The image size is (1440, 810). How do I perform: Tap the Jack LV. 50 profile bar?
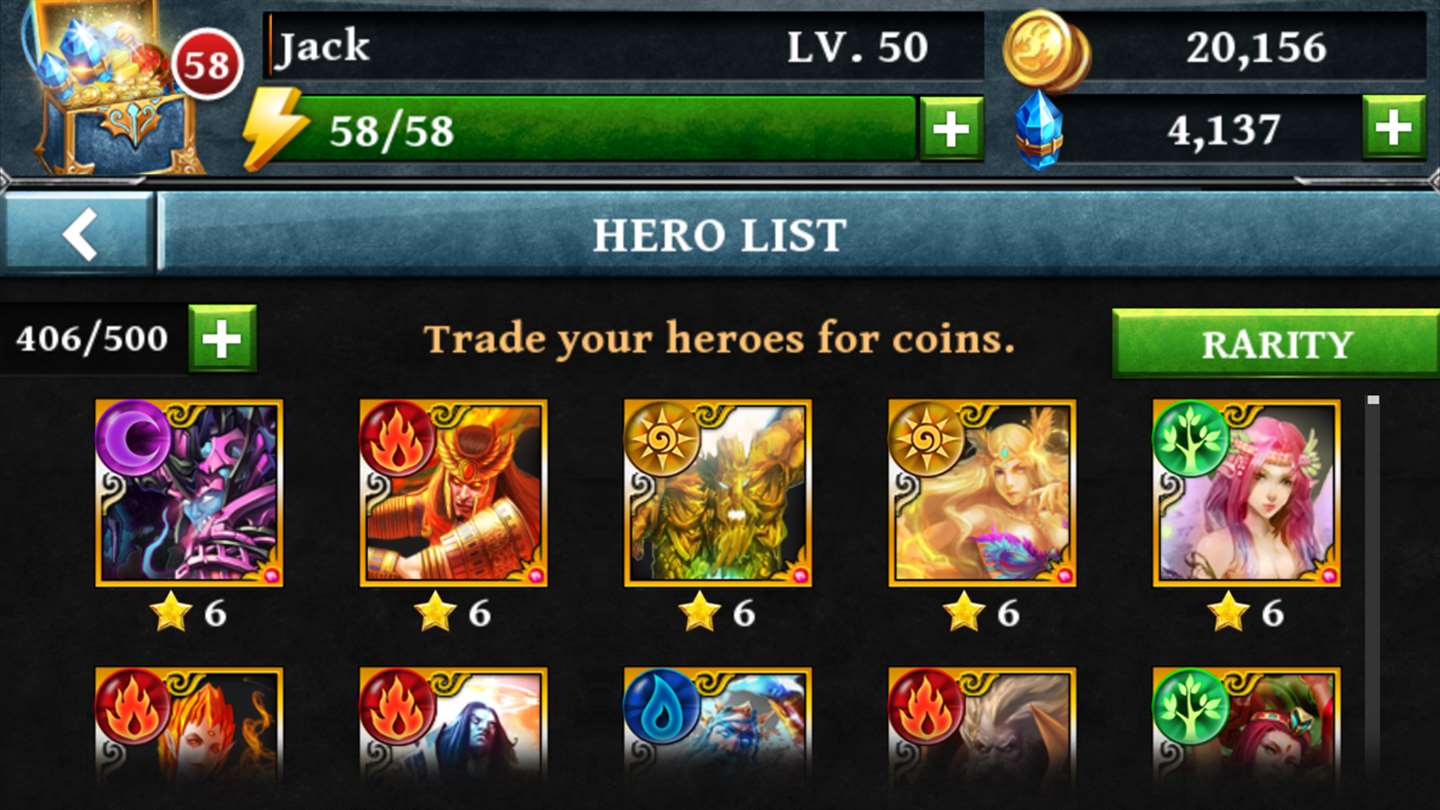[x=624, y=47]
